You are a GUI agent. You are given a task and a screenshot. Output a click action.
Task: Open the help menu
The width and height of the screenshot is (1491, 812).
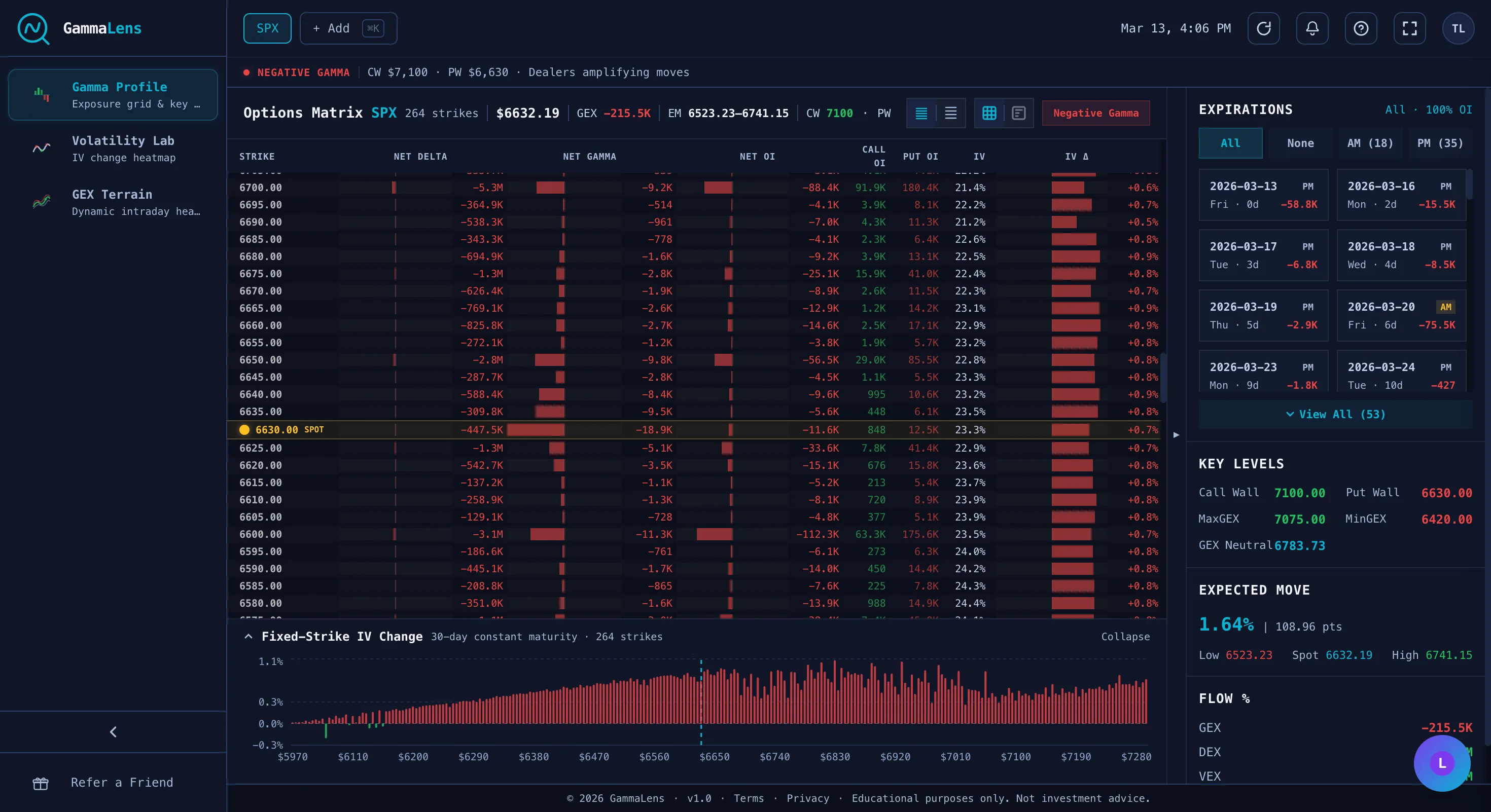tap(1361, 28)
